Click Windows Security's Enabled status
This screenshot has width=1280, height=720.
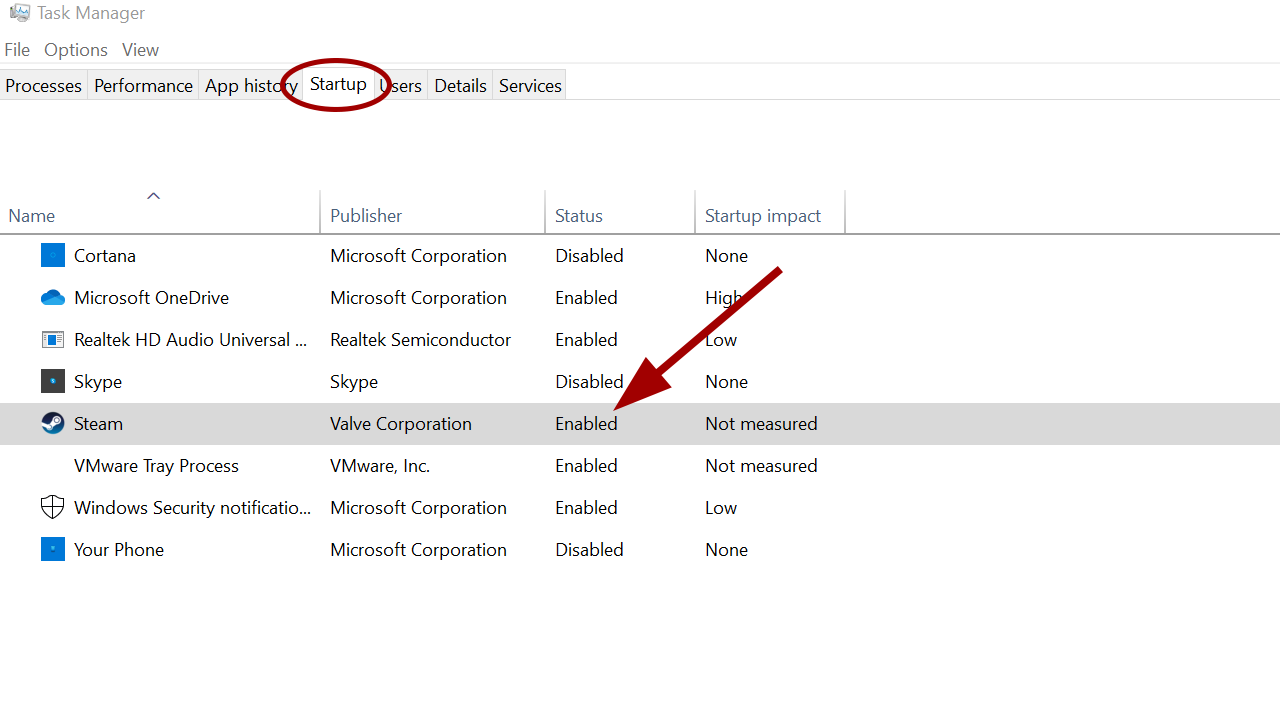(586, 508)
